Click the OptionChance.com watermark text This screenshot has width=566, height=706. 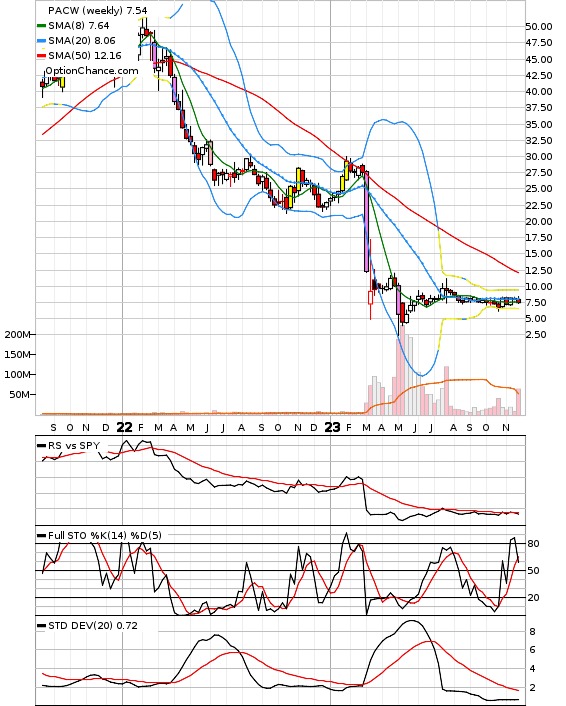(91, 71)
